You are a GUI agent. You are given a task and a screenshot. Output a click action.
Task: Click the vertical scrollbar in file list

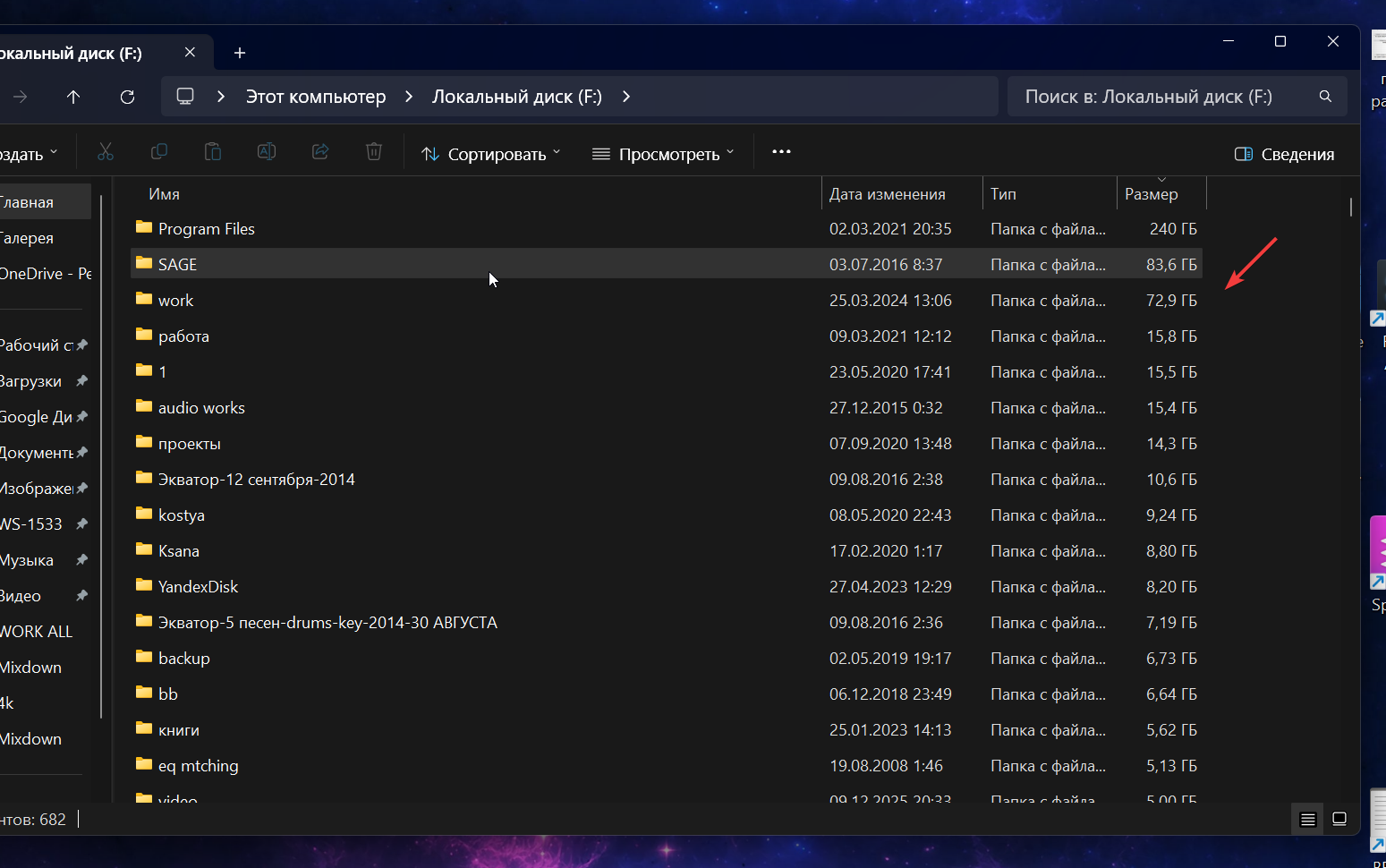click(1350, 207)
